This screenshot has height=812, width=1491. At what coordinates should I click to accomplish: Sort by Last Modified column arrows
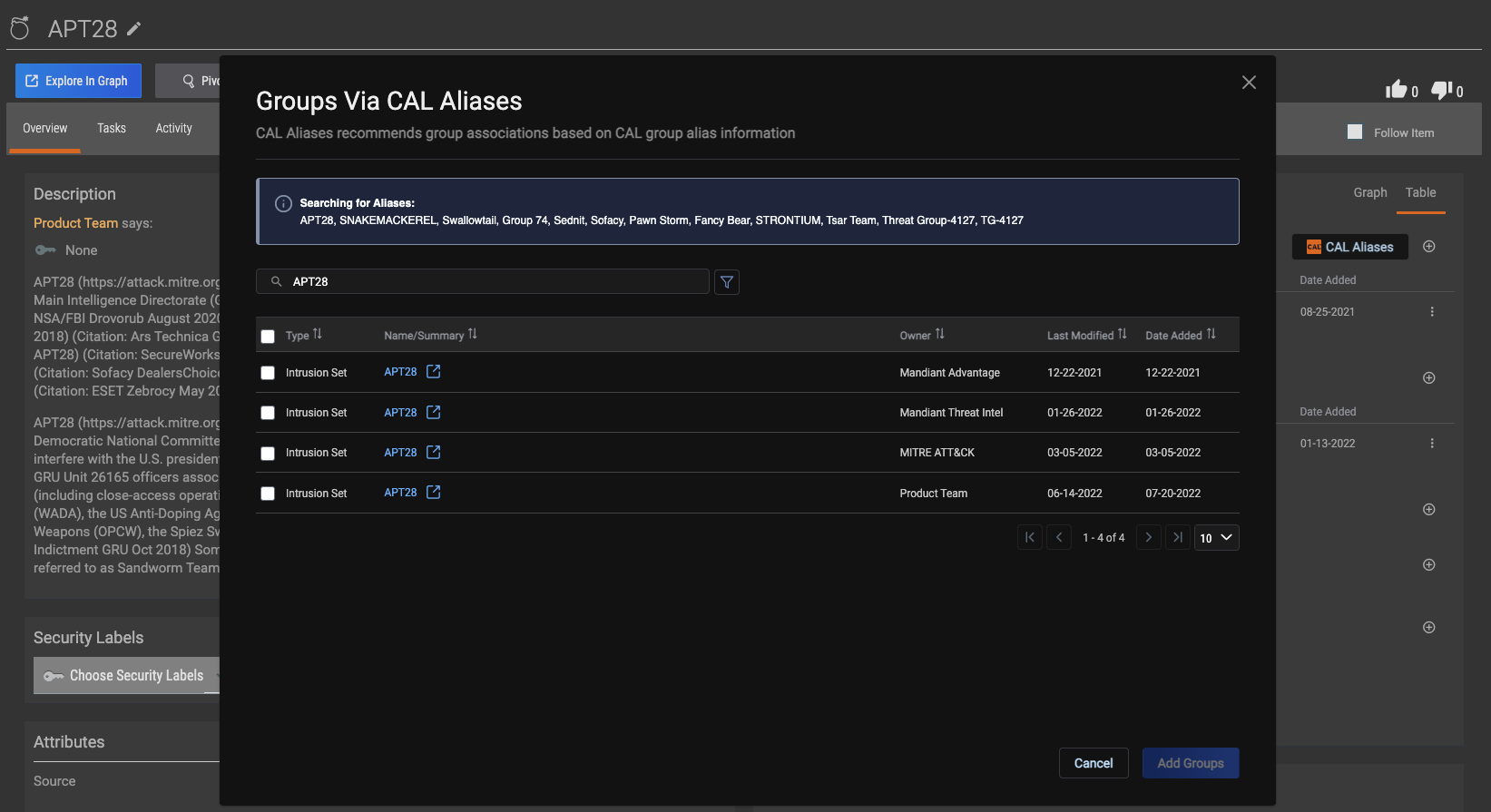pos(1123,335)
